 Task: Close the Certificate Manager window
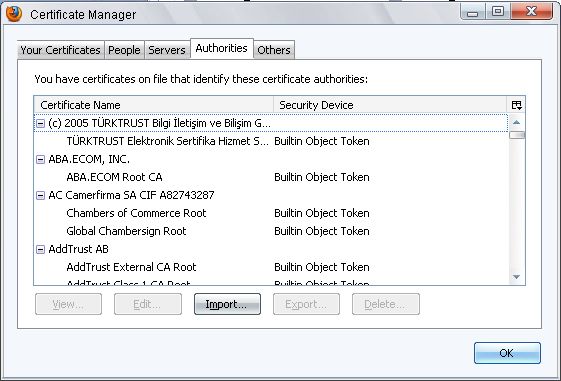532,11
